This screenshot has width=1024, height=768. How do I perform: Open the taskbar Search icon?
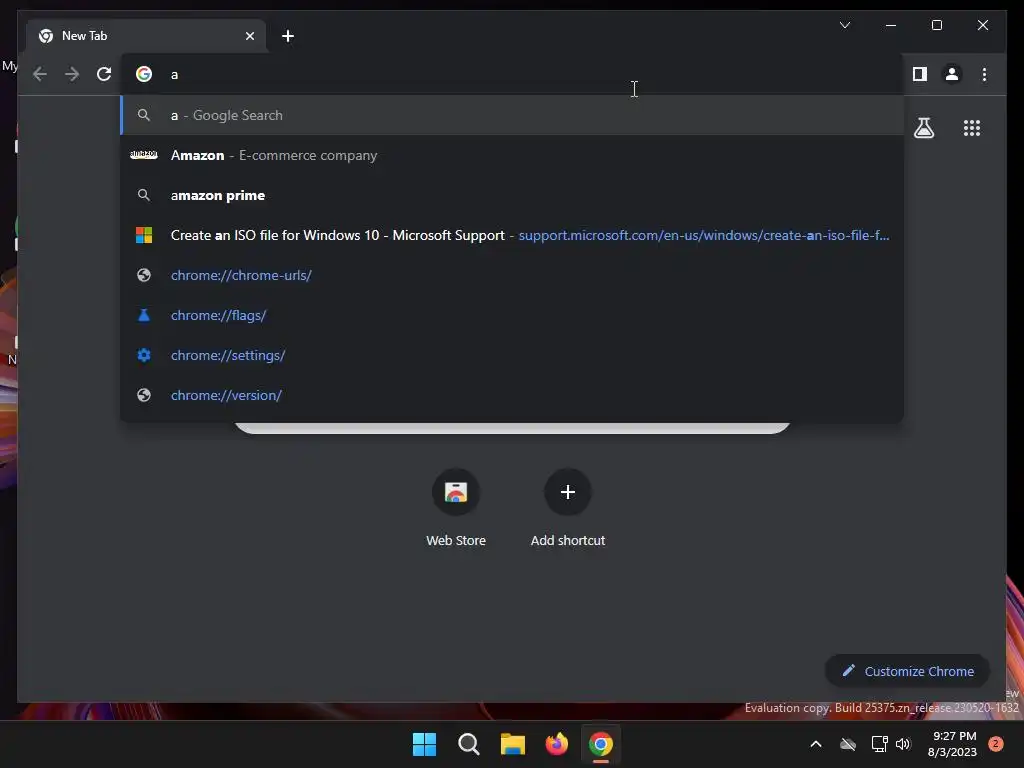468,744
